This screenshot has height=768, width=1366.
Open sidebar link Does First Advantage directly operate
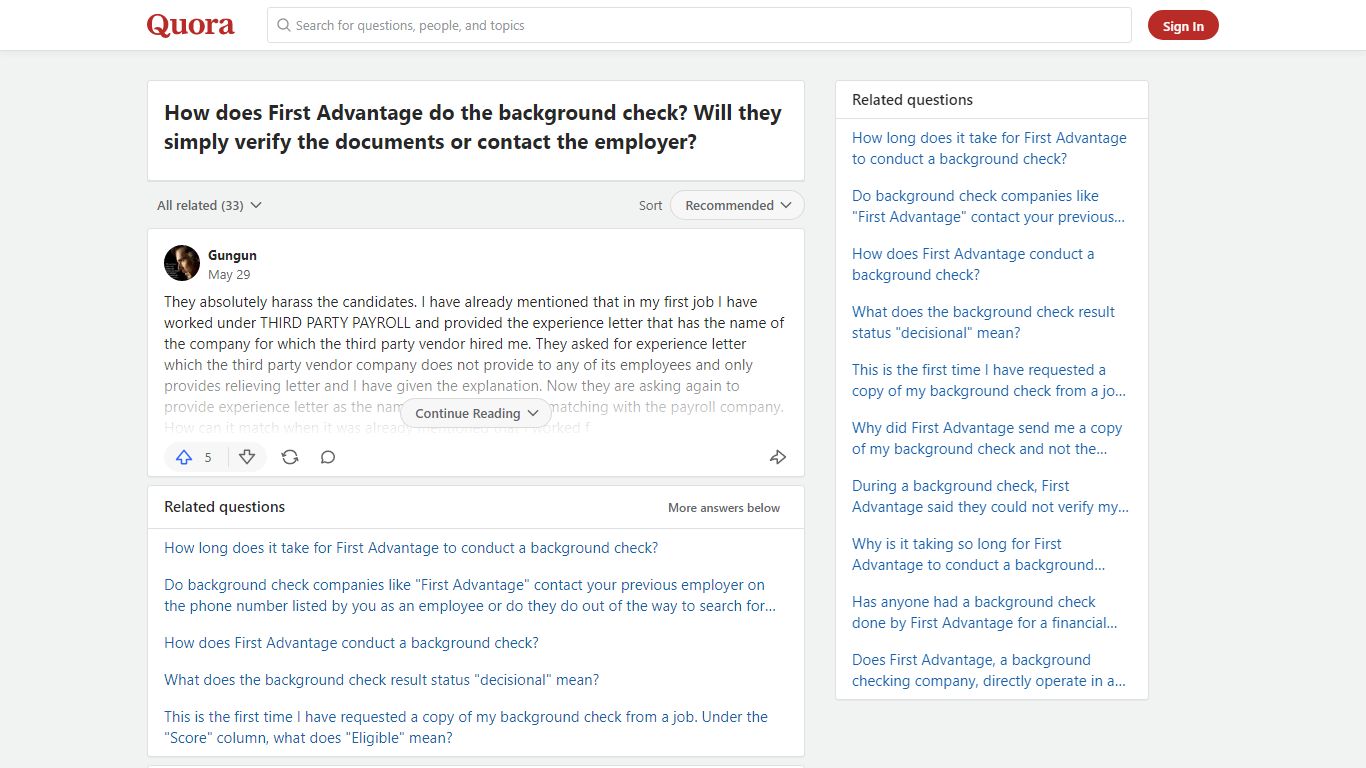989,670
